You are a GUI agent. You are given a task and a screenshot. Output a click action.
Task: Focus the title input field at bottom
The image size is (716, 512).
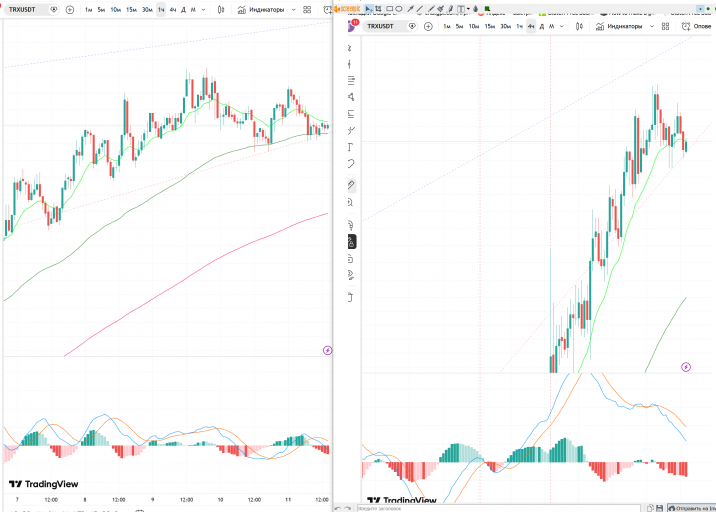click(x=499, y=508)
